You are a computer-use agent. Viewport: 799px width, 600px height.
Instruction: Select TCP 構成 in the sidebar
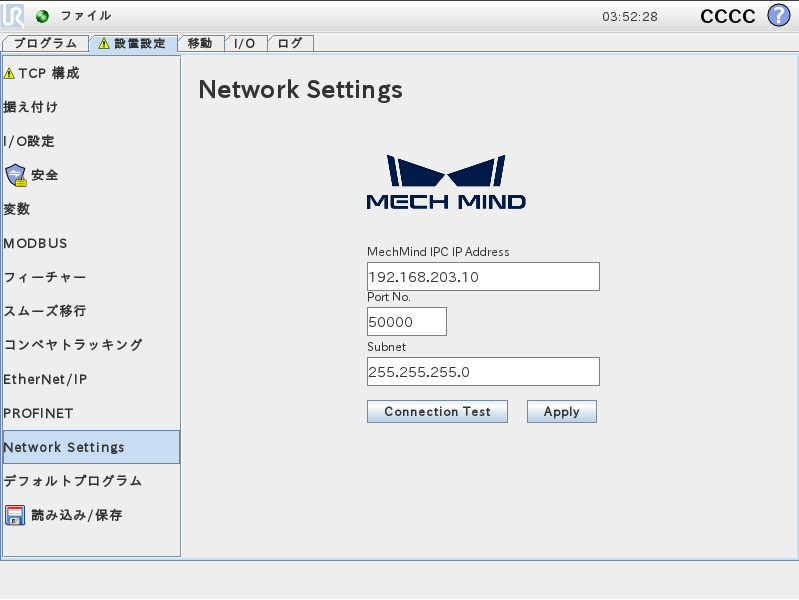point(91,73)
